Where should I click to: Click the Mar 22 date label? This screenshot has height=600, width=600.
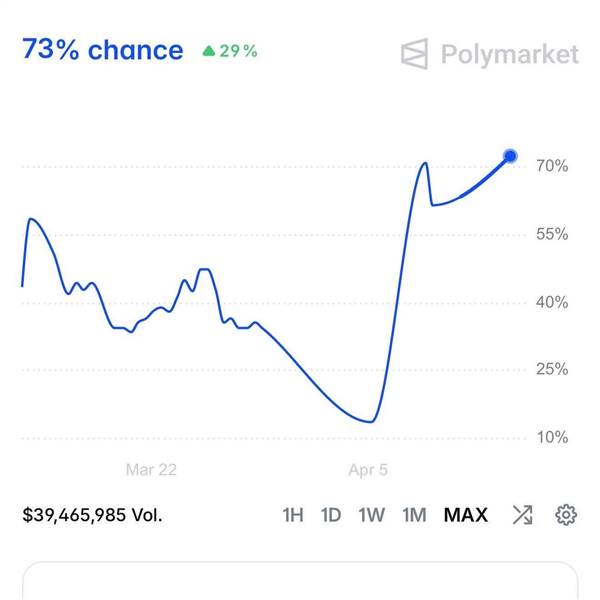(x=151, y=469)
